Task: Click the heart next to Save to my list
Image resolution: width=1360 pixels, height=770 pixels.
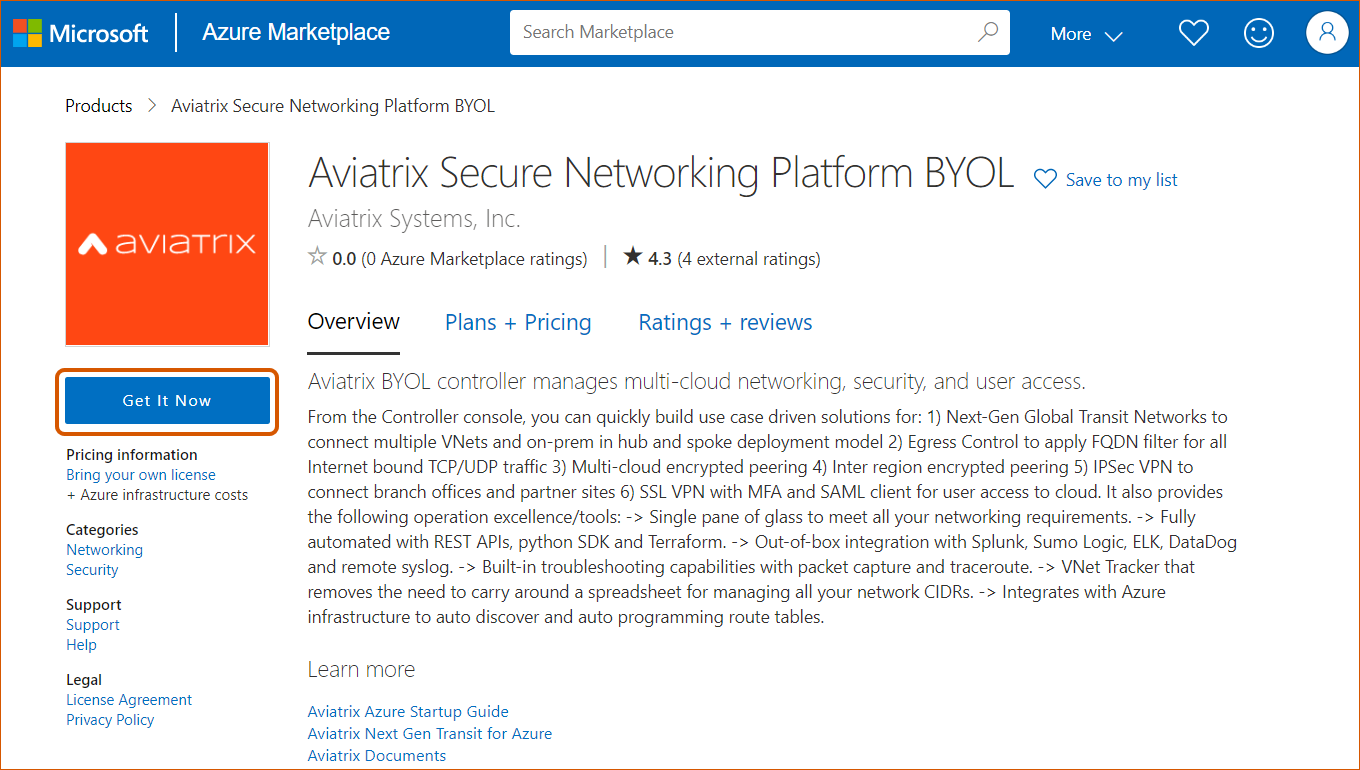Action: point(1044,178)
